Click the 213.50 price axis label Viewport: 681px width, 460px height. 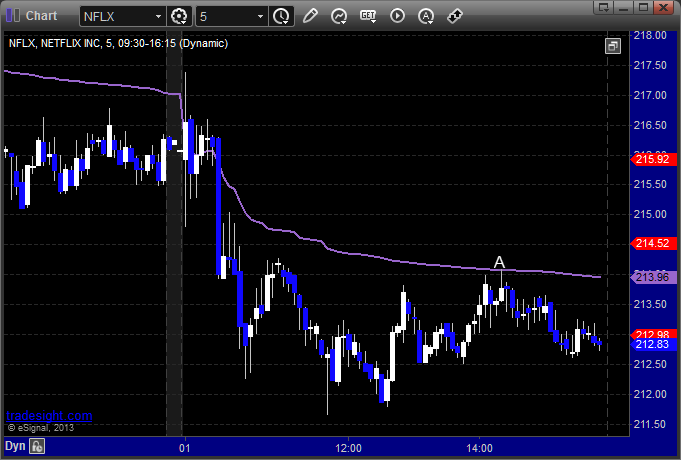(650, 304)
